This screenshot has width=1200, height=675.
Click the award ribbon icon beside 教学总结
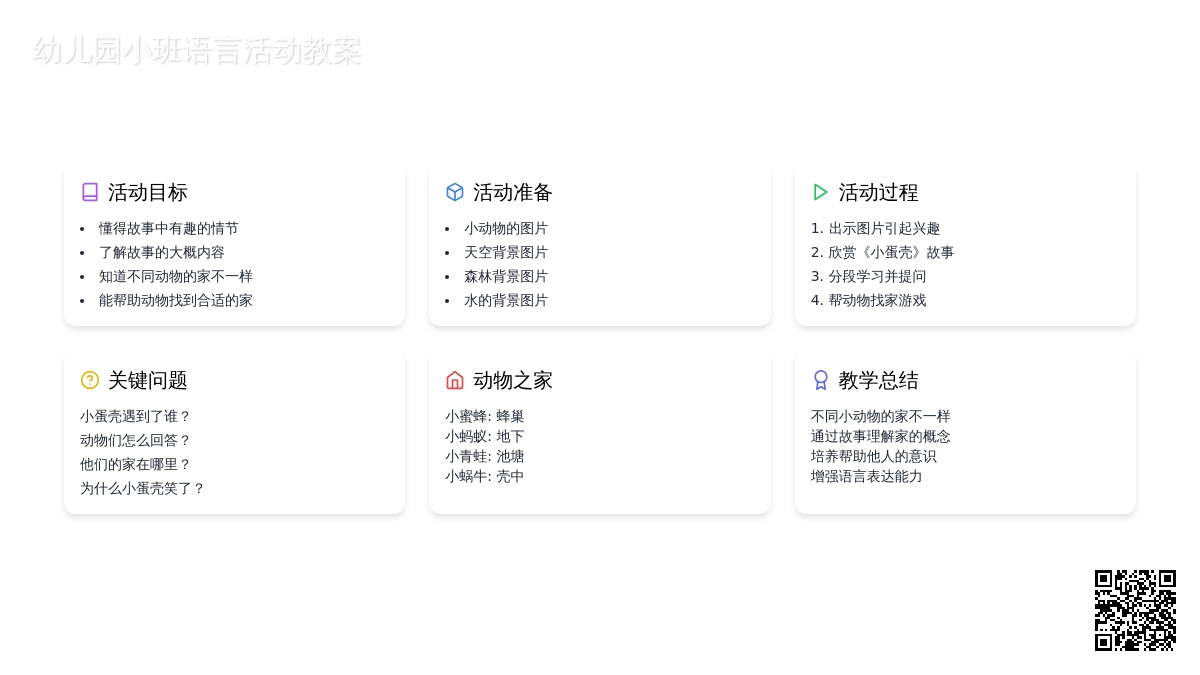coord(821,380)
